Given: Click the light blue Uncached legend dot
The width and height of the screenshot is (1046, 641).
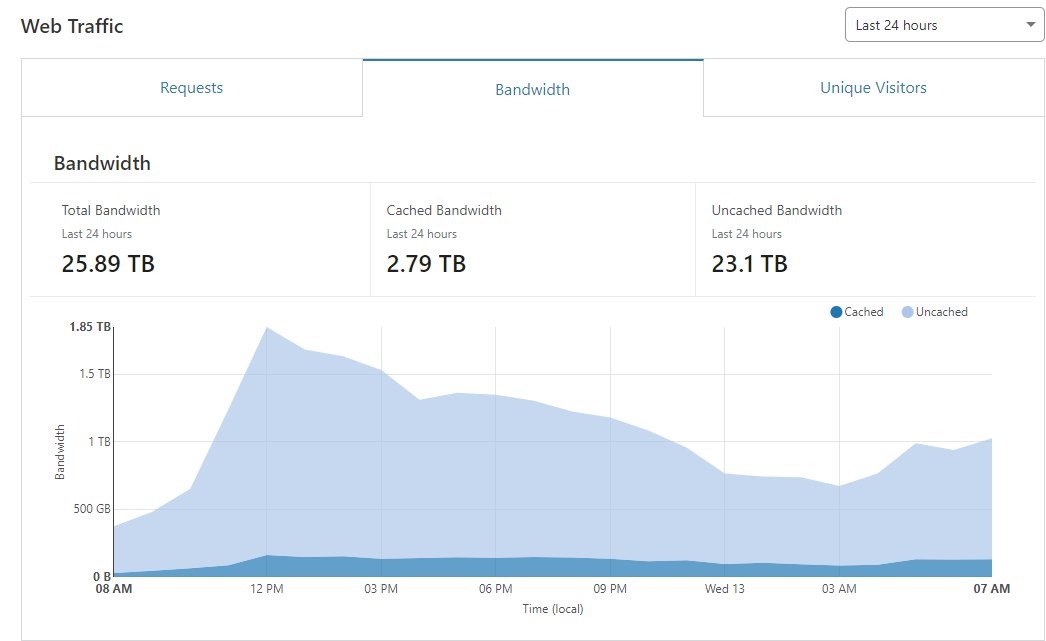Looking at the screenshot, I should [x=907, y=312].
